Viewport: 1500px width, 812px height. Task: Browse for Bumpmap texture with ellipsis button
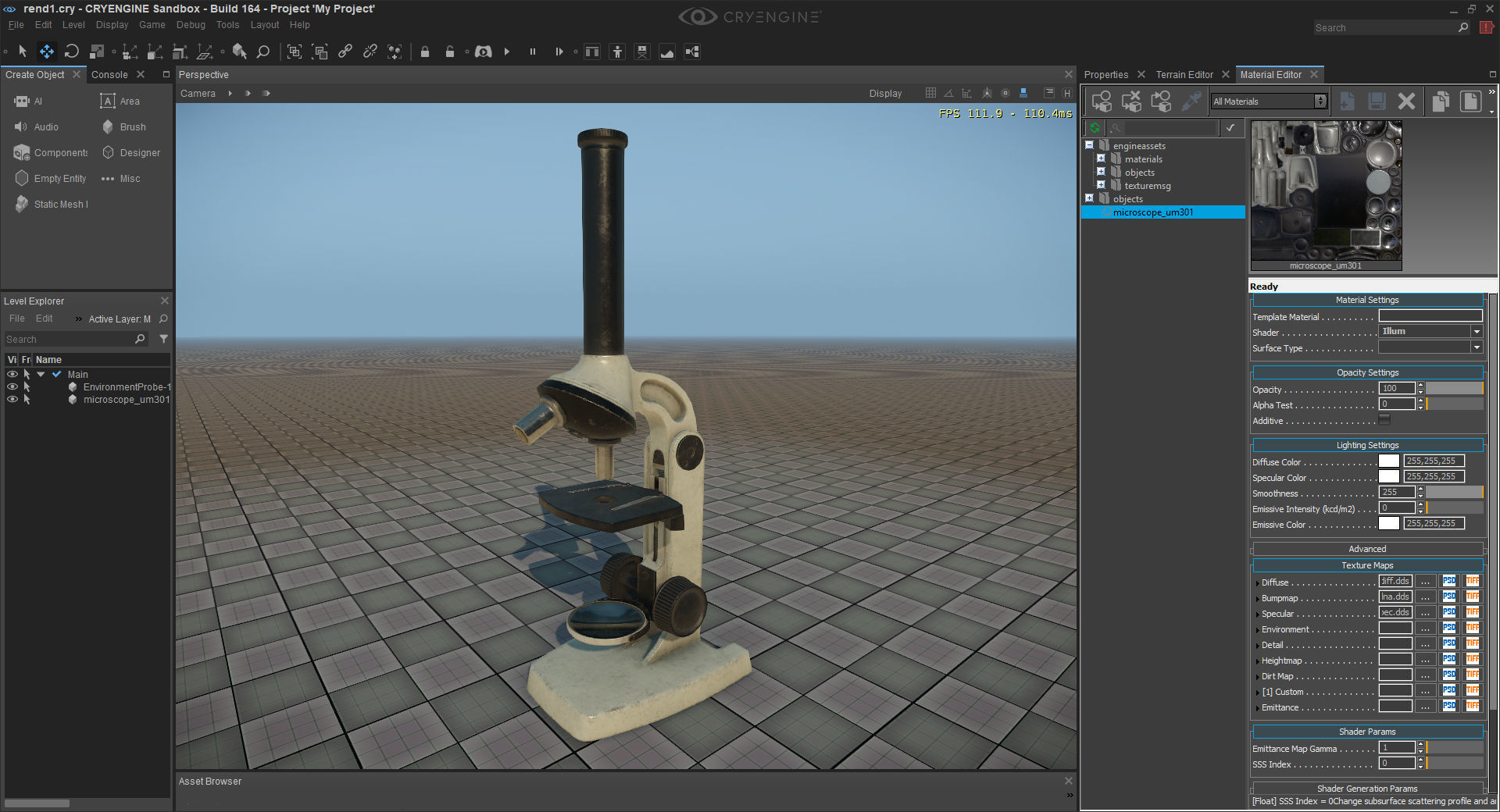pyautogui.click(x=1425, y=597)
